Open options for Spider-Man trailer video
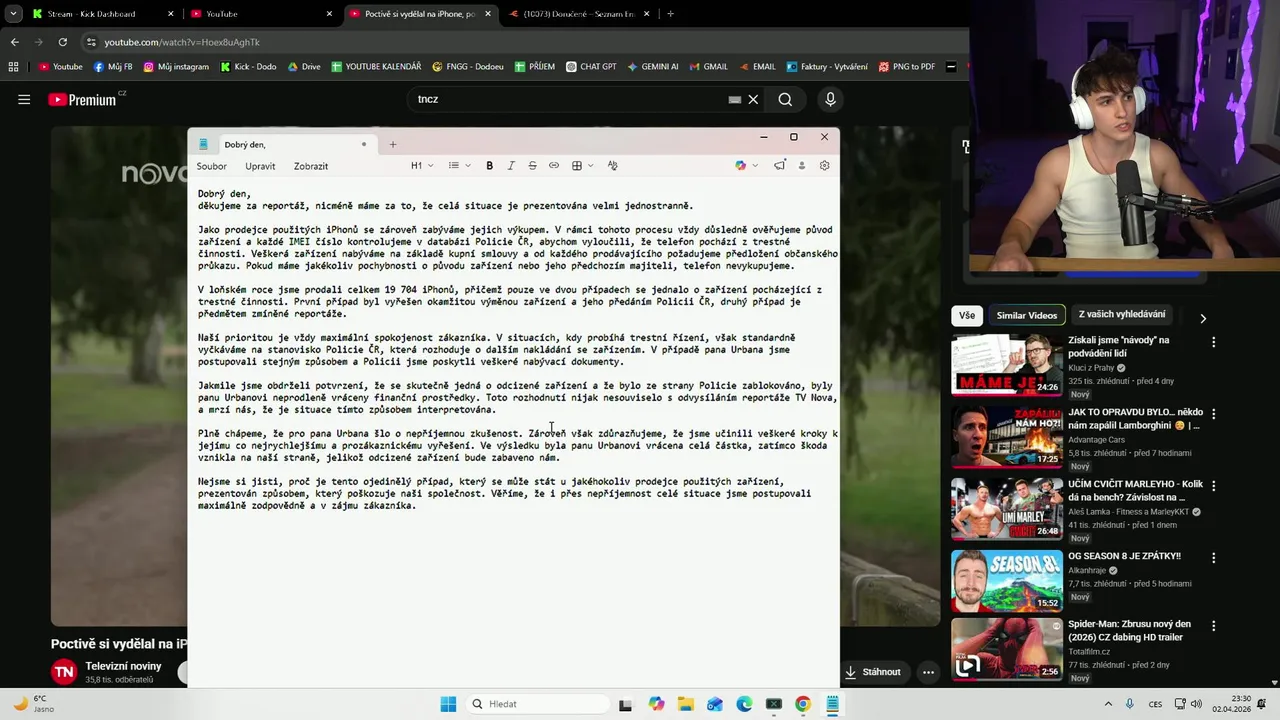 pos(1214,626)
